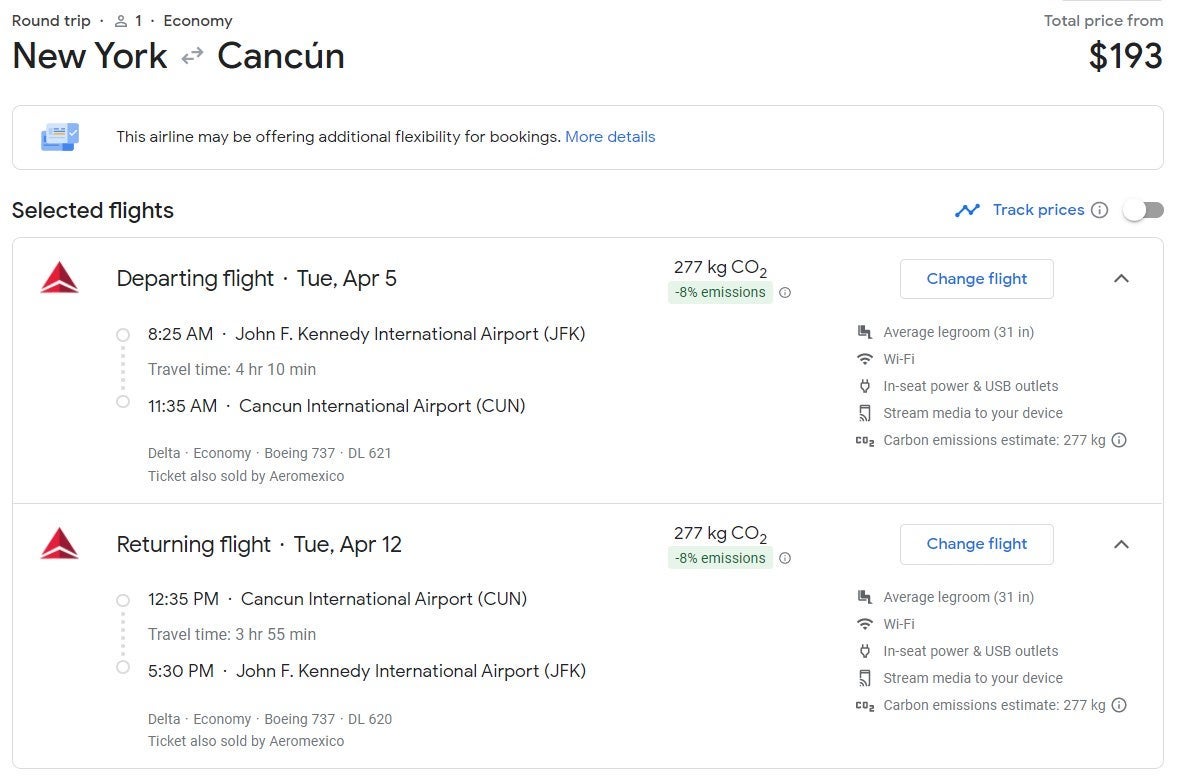Image resolution: width=1182 pixels, height=784 pixels.
Task: Click the Delta logo on departing flight
Action: (x=59, y=278)
